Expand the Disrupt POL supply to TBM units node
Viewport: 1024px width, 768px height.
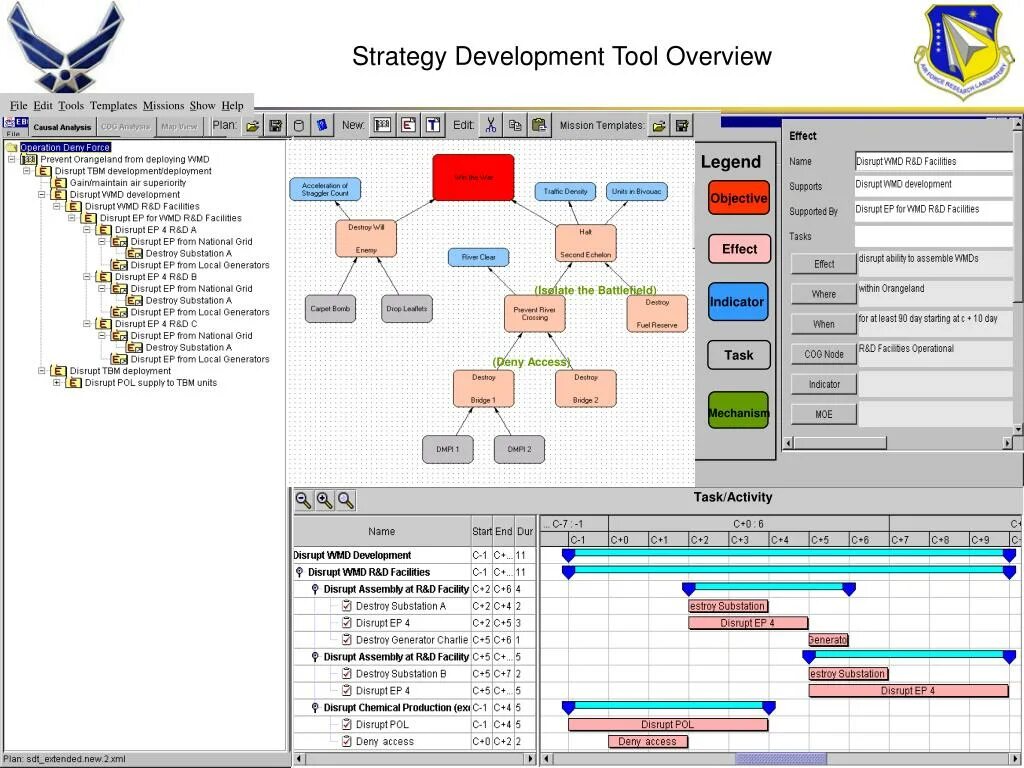point(57,383)
